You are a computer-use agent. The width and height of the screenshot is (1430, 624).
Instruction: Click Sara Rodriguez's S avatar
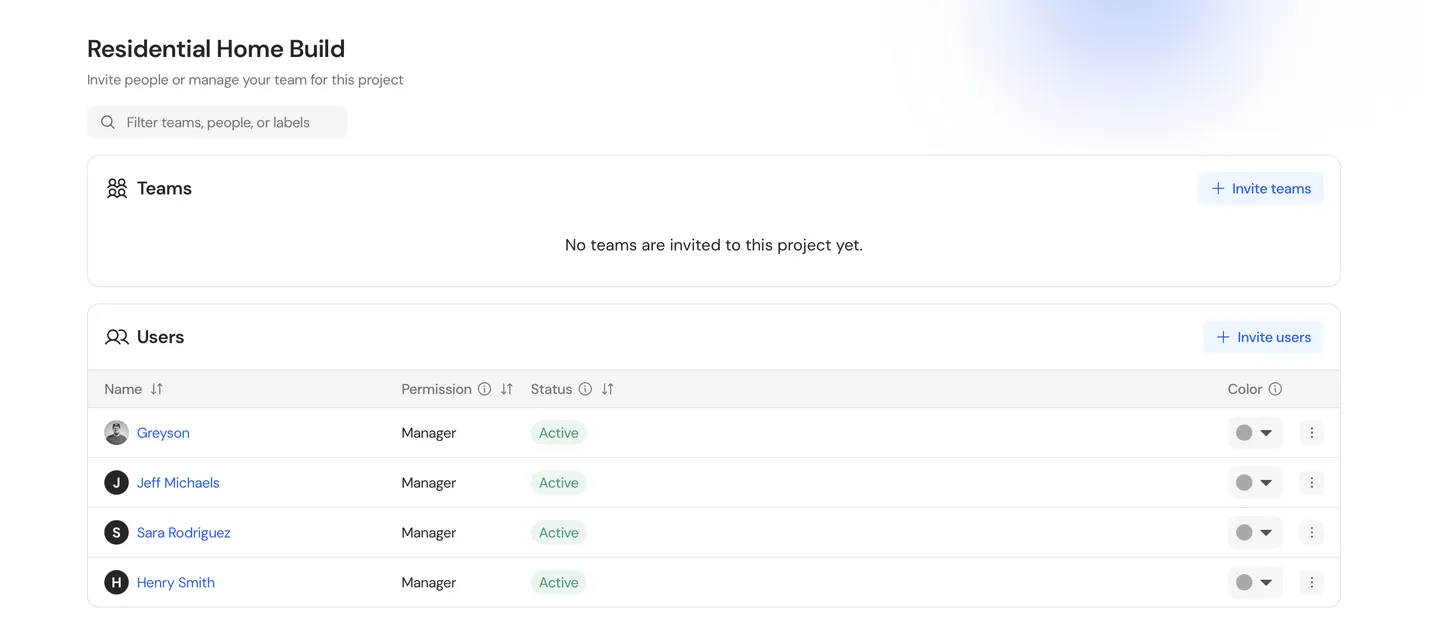click(x=117, y=532)
